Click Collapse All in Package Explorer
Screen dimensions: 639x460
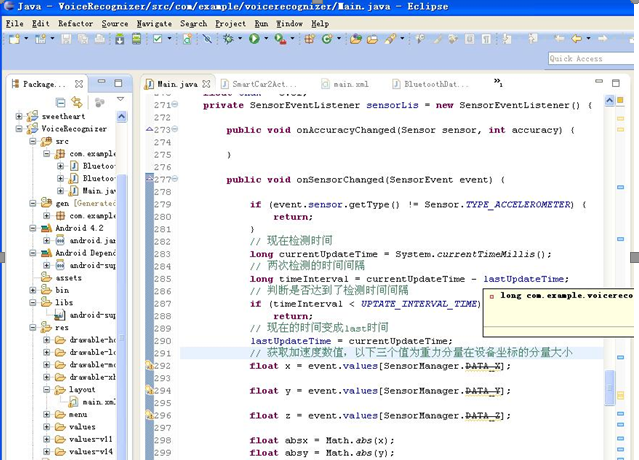click(x=60, y=102)
